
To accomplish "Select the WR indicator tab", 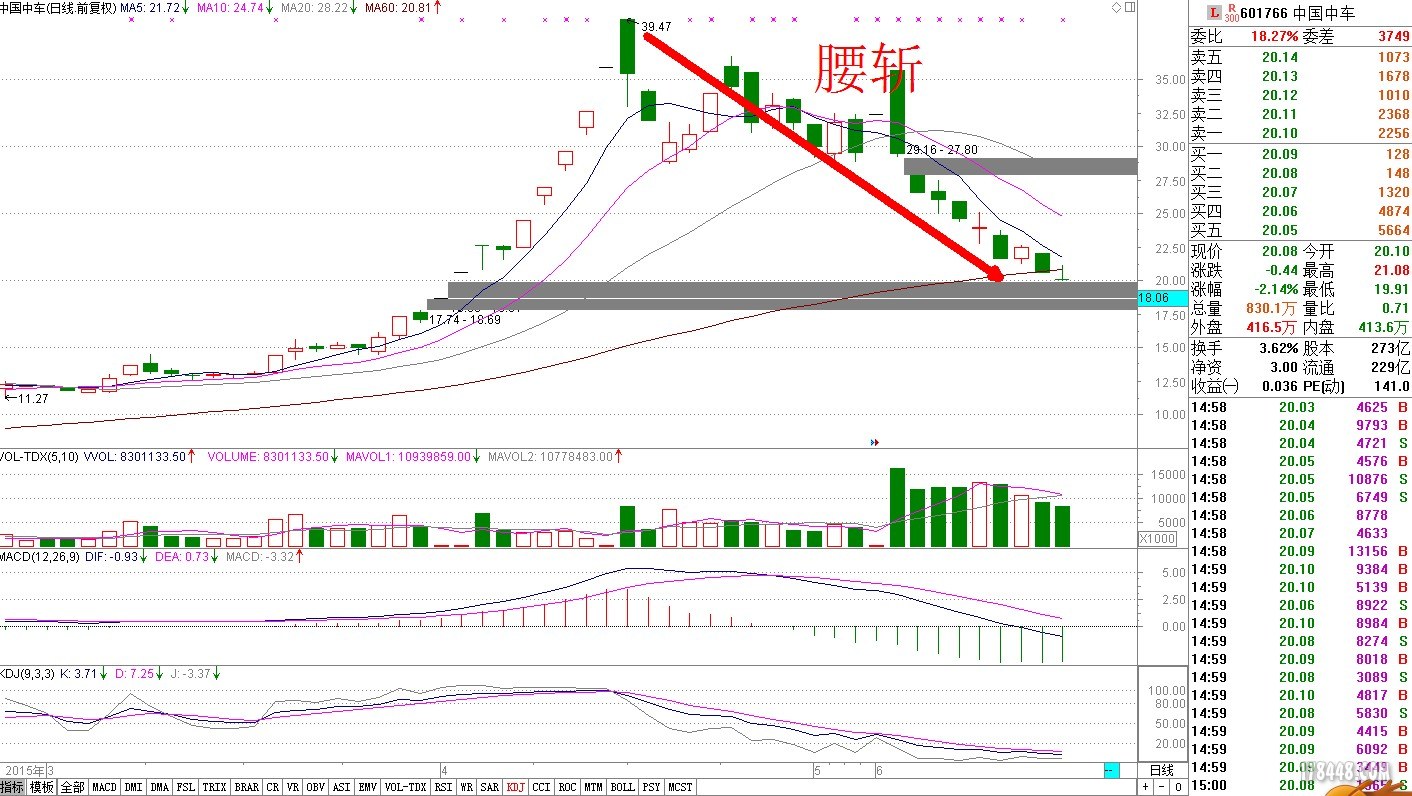I will coord(467,787).
